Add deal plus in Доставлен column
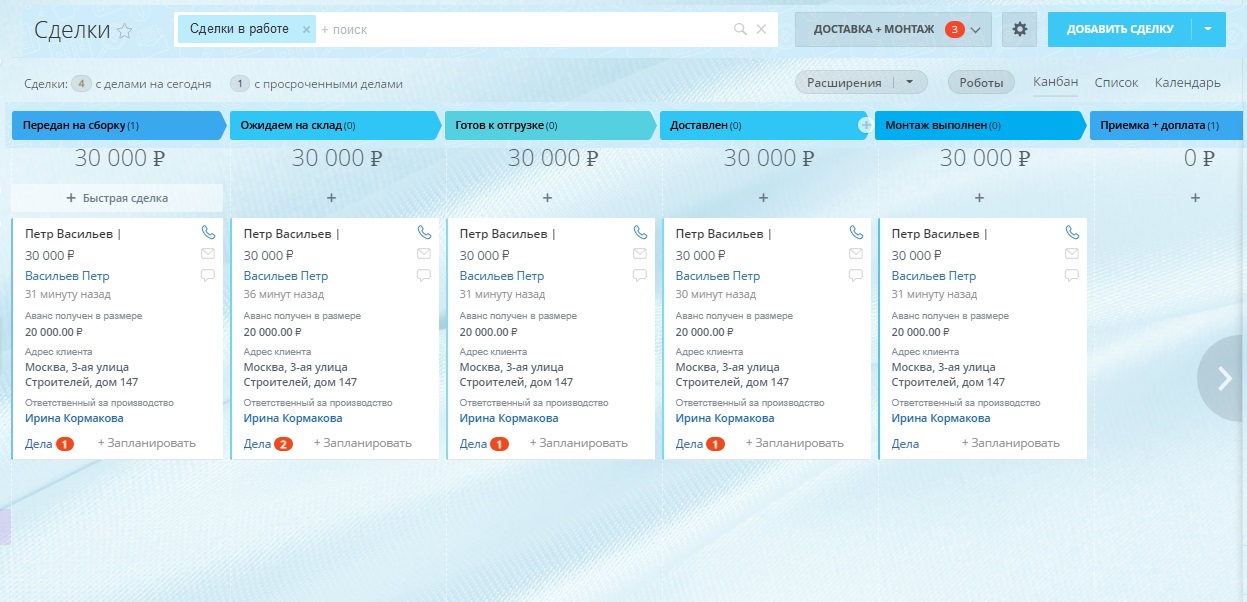This screenshot has width=1247, height=602. [x=763, y=198]
